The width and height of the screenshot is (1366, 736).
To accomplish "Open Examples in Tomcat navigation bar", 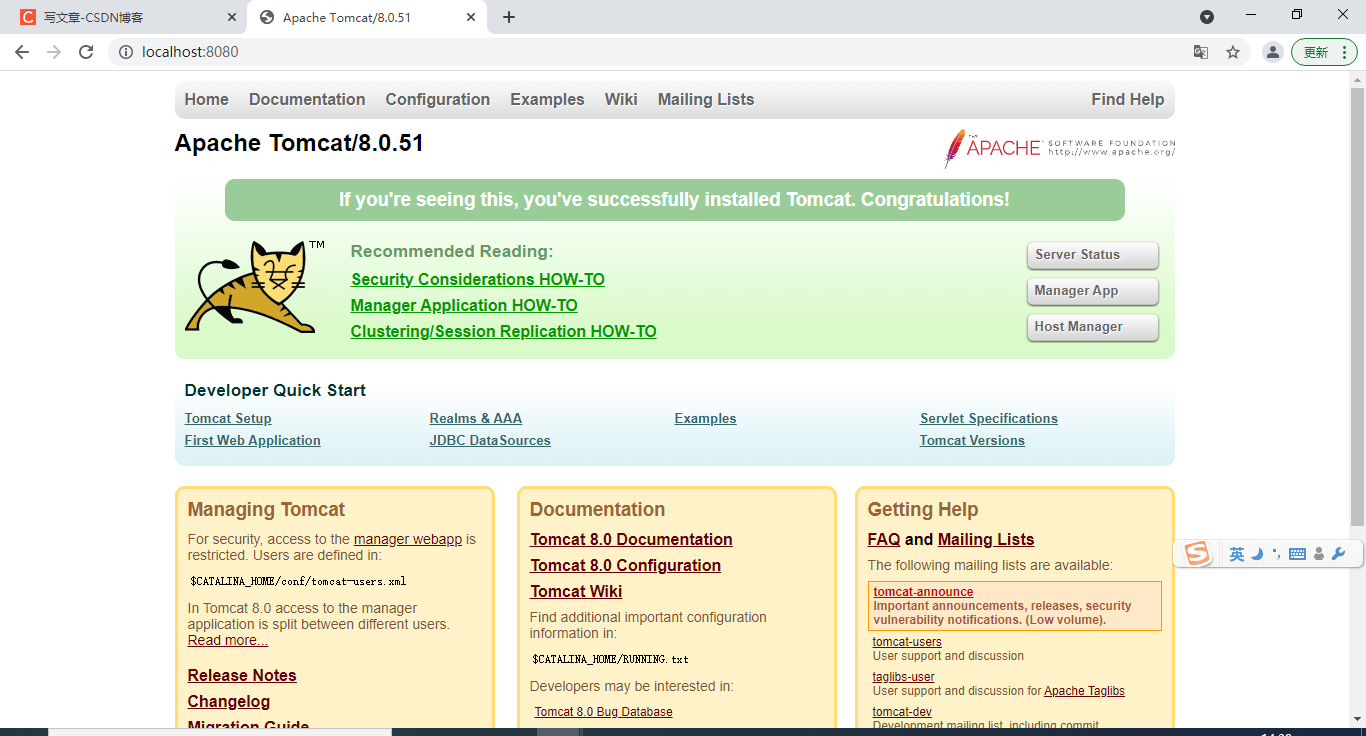I will 547,99.
